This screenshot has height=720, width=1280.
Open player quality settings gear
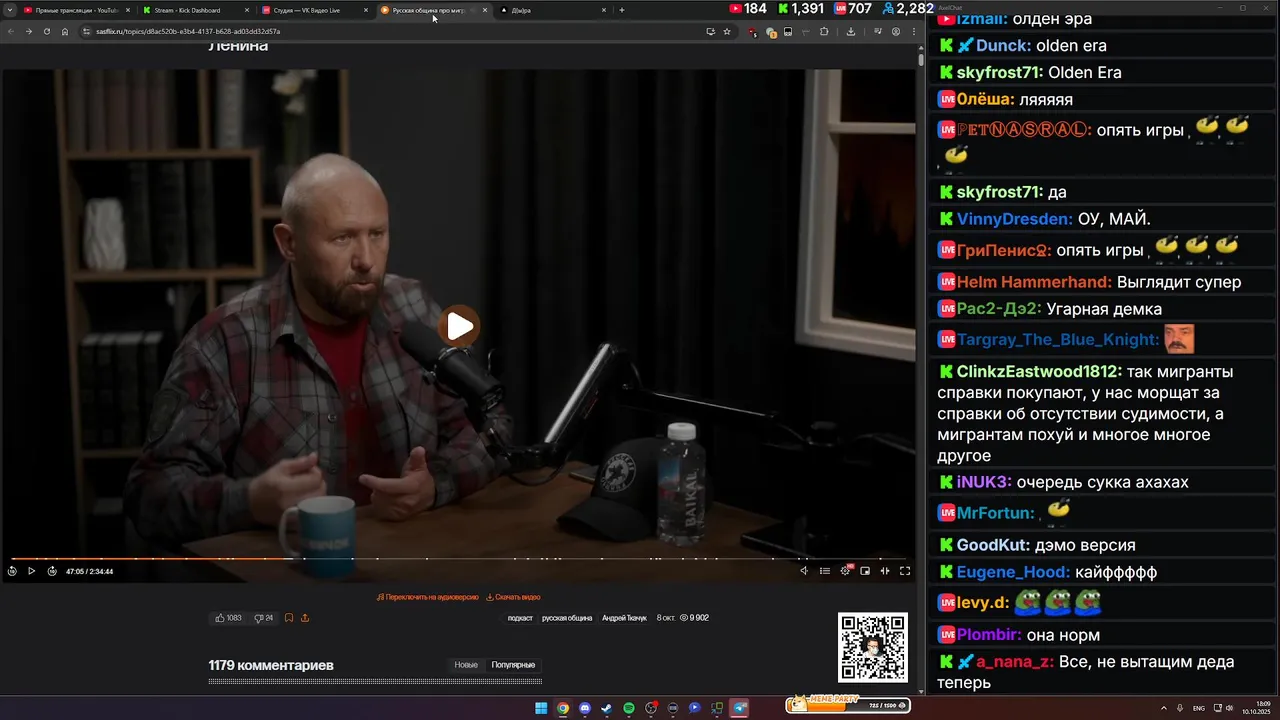845,570
